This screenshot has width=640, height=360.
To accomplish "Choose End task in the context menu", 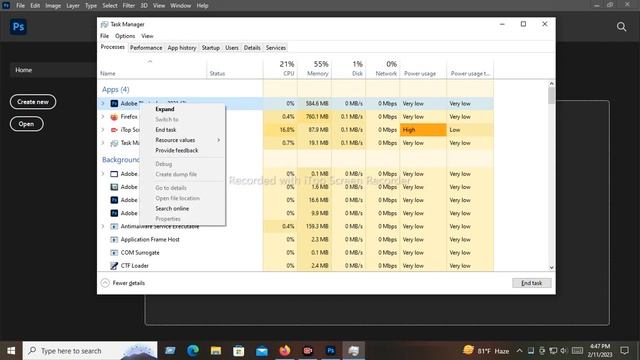I will (182, 130).
